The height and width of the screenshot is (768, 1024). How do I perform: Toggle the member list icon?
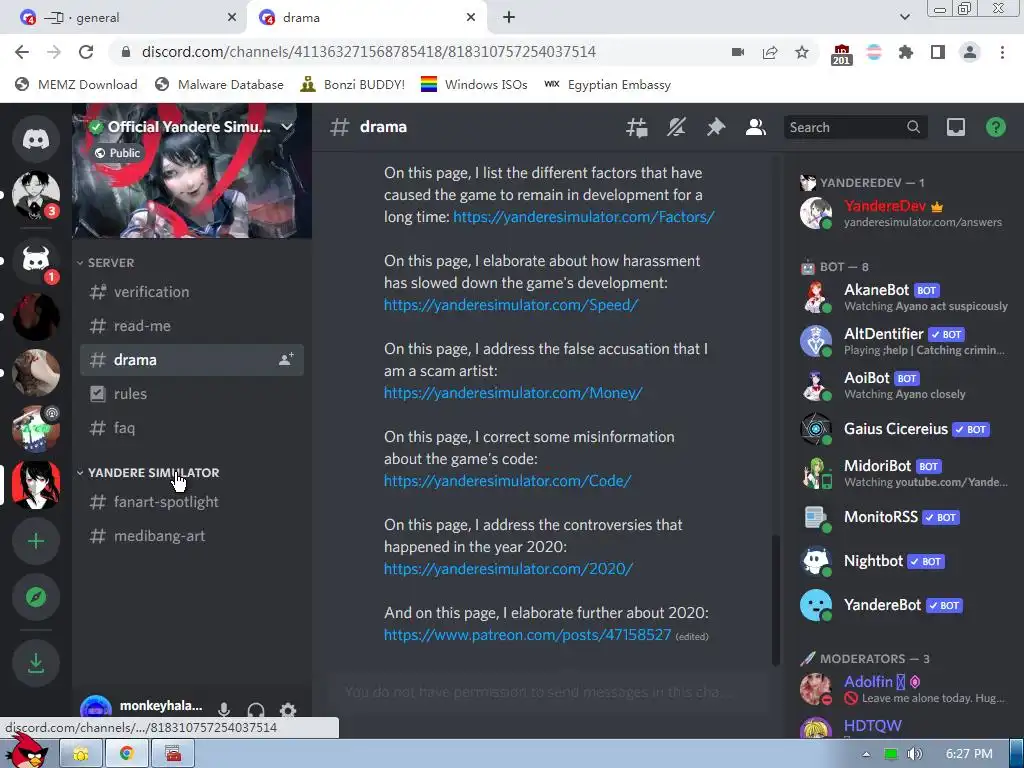pyautogui.click(x=756, y=127)
